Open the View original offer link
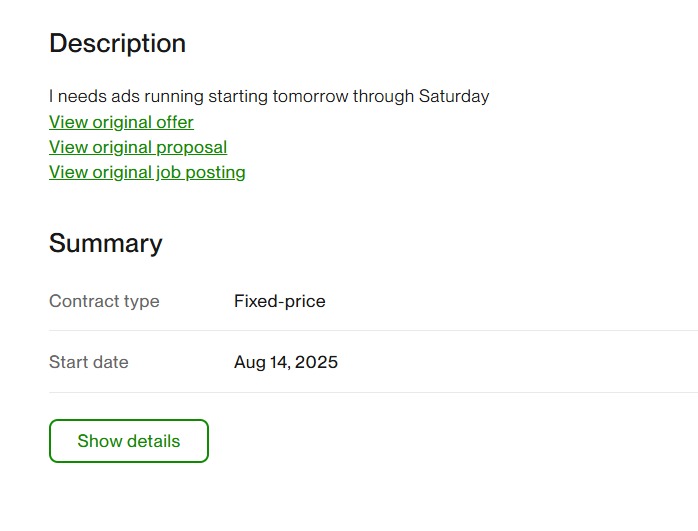The image size is (698, 531). (x=121, y=122)
